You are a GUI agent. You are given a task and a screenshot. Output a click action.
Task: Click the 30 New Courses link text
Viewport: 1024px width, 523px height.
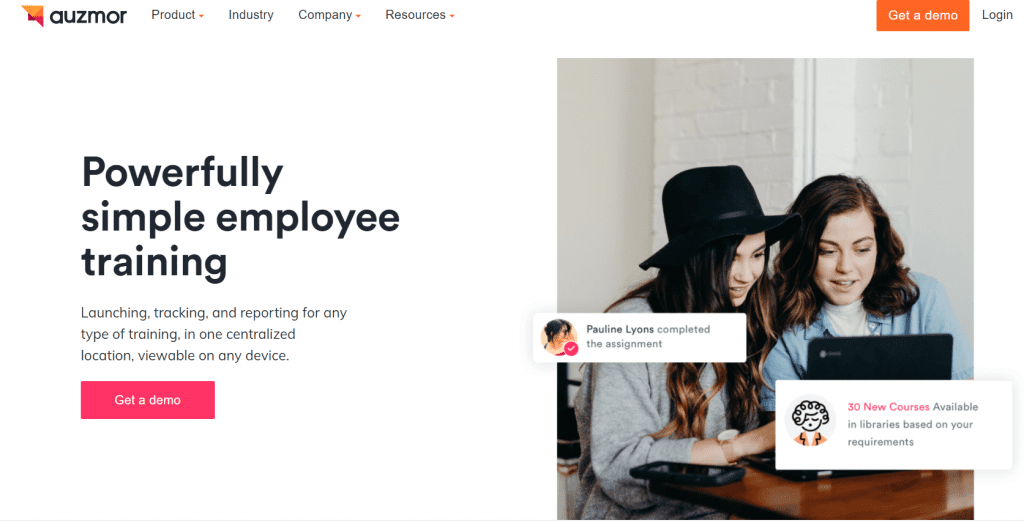point(888,407)
